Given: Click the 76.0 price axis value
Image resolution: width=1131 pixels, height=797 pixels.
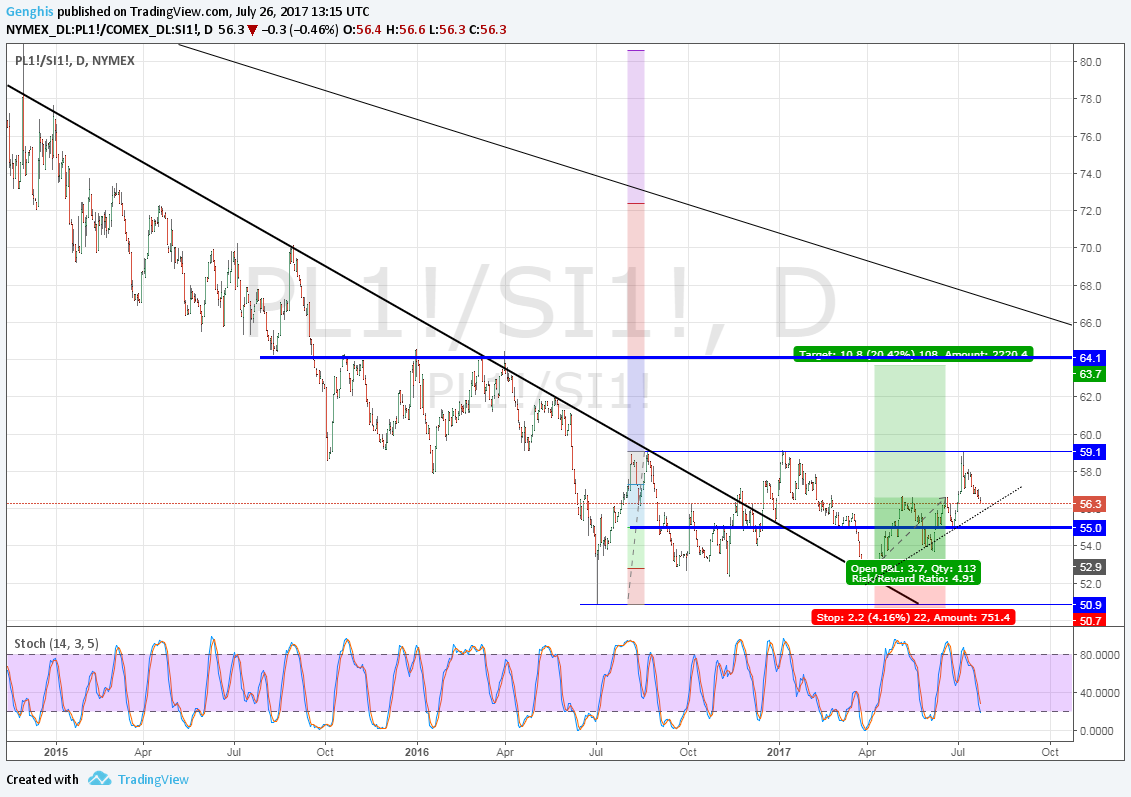Looking at the screenshot, I should (x=1090, y=137).
